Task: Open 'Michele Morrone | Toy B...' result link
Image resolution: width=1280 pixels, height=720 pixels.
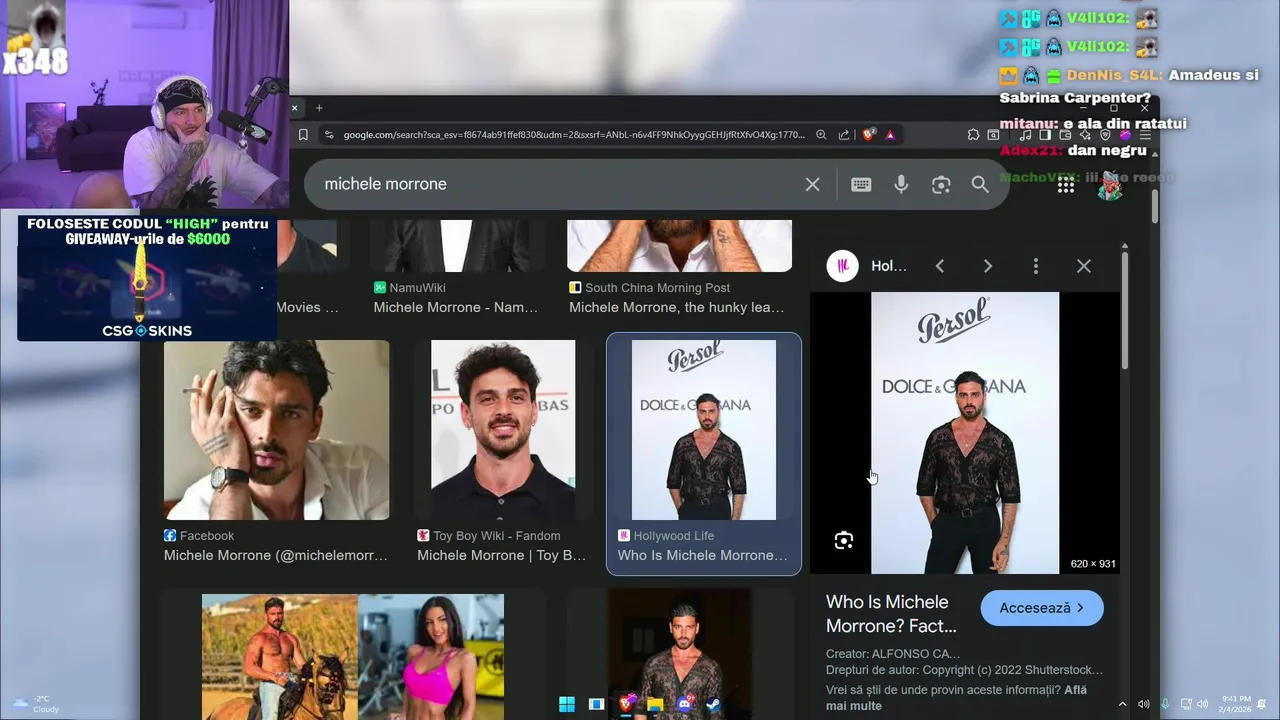Action: point(501,555)
